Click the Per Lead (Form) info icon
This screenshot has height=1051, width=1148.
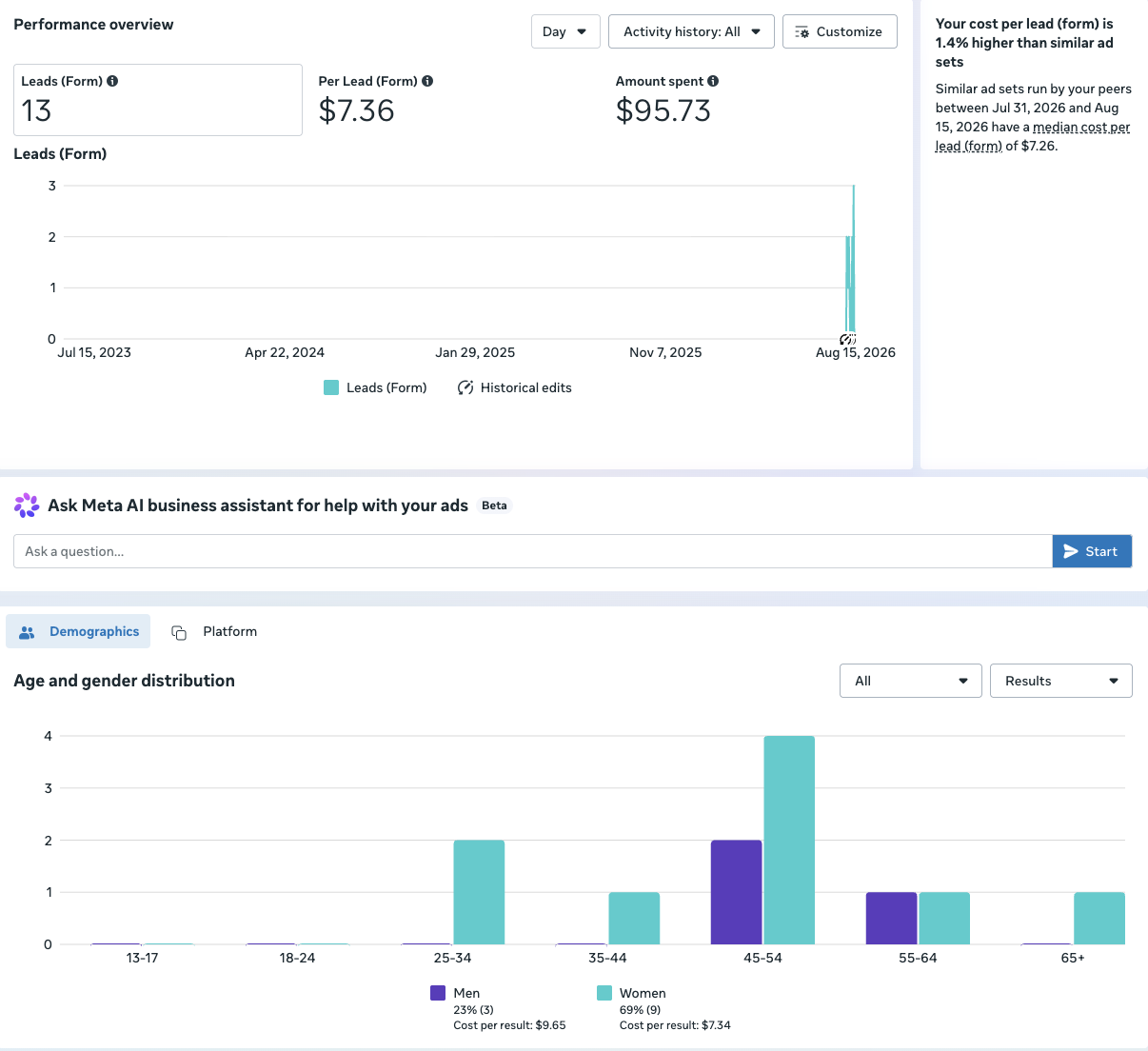pyautogui.click(x=427, y=81)
